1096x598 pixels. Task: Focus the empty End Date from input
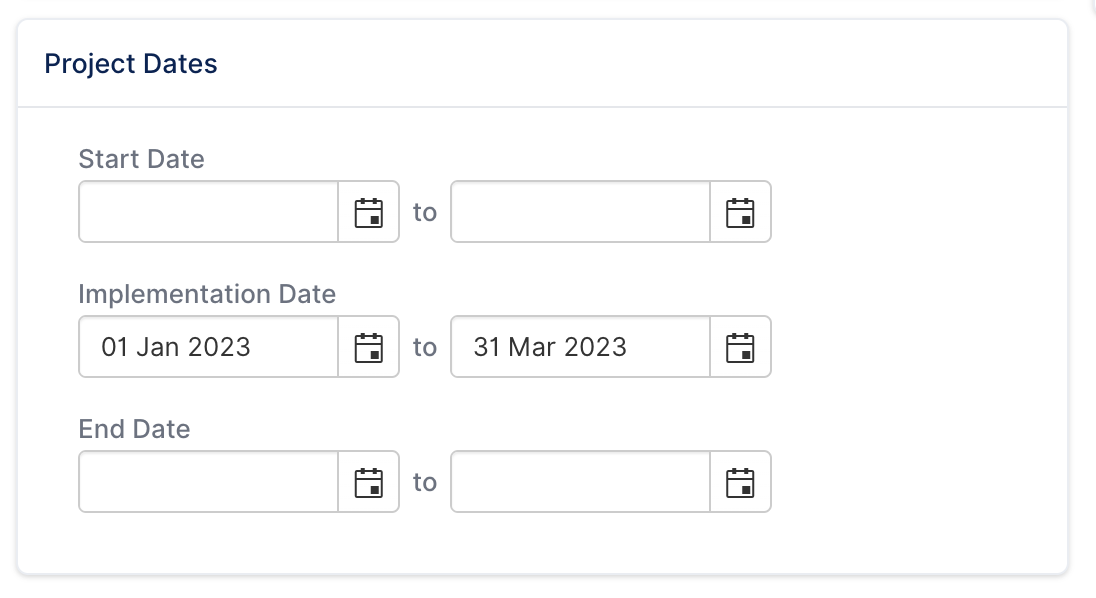208,482
